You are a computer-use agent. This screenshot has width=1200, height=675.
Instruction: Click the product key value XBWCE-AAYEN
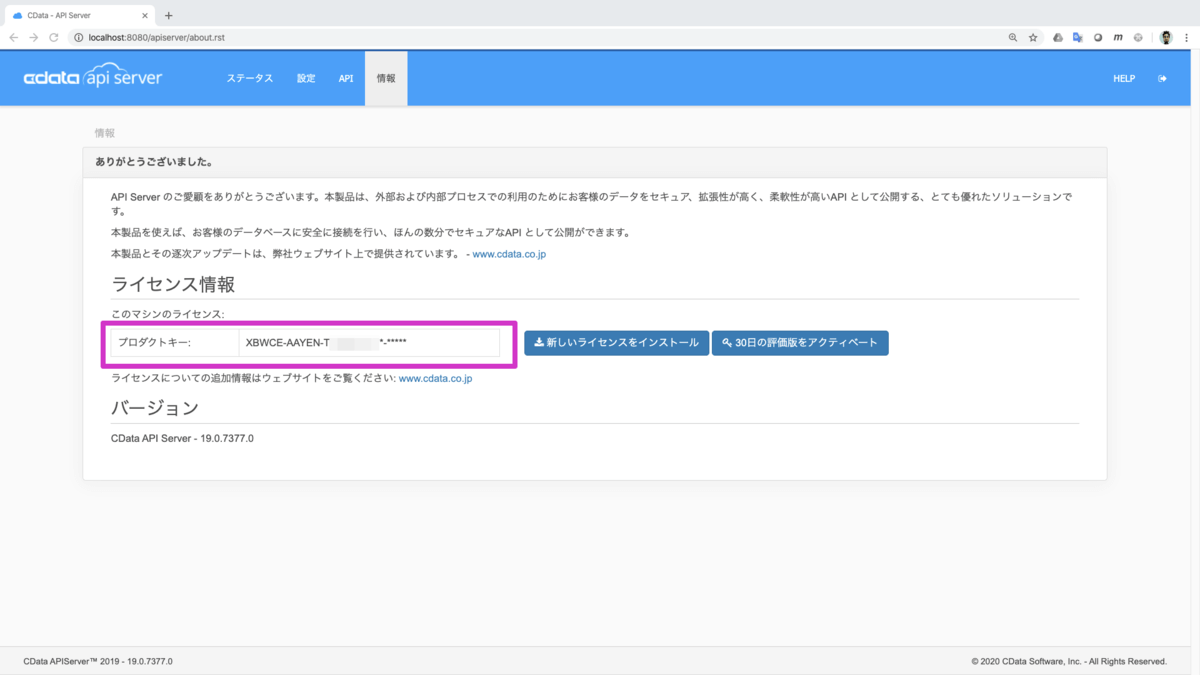pos(326,342)
